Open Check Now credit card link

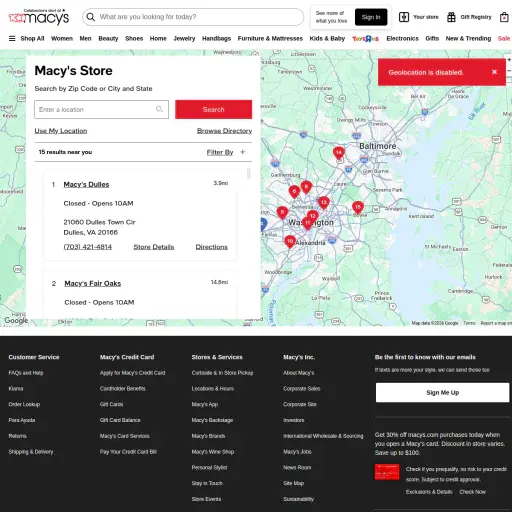coord(472,492)
